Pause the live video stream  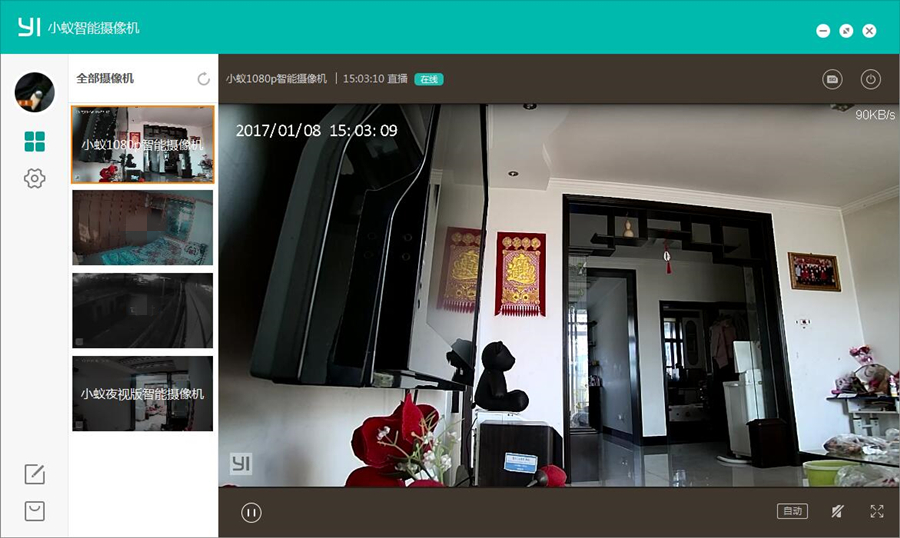tap(251, 512)
